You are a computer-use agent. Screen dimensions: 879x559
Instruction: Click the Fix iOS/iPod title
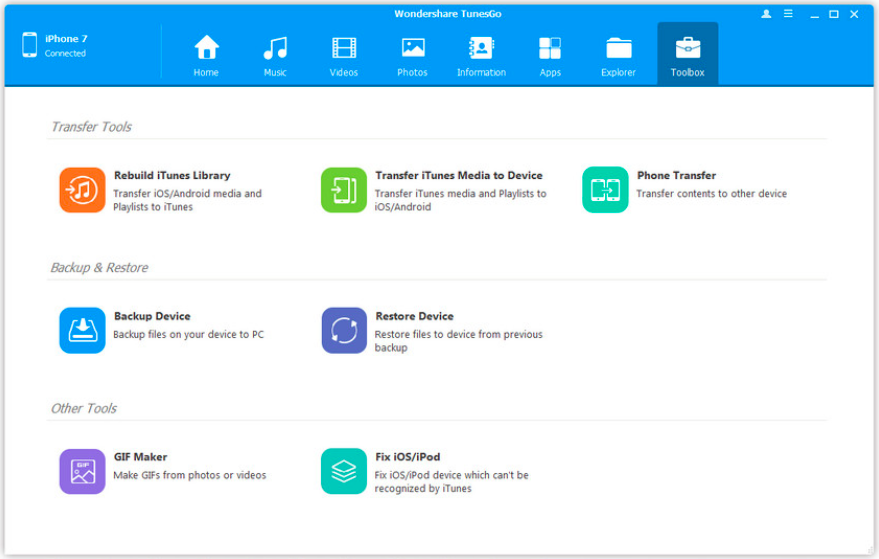408,457
